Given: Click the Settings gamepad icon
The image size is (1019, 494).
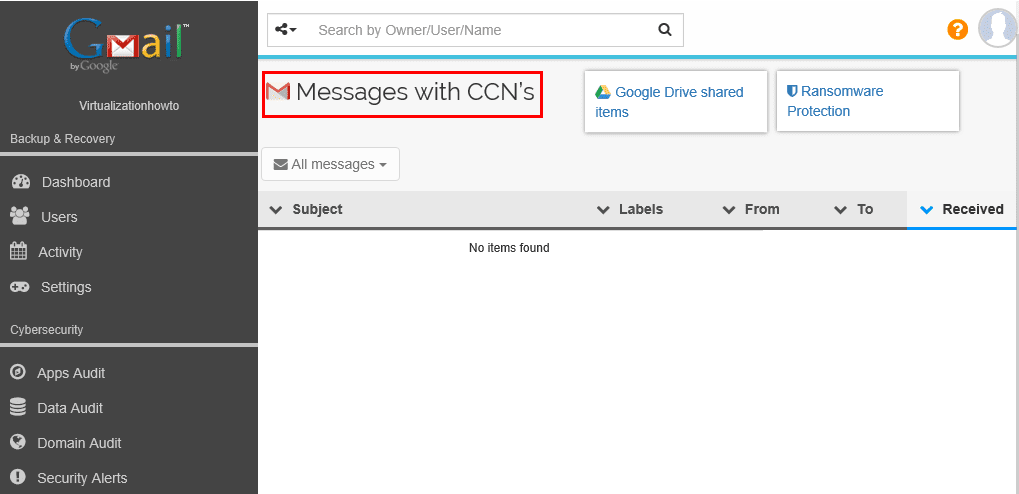Looking at the screenshot, I should point(20,287).
